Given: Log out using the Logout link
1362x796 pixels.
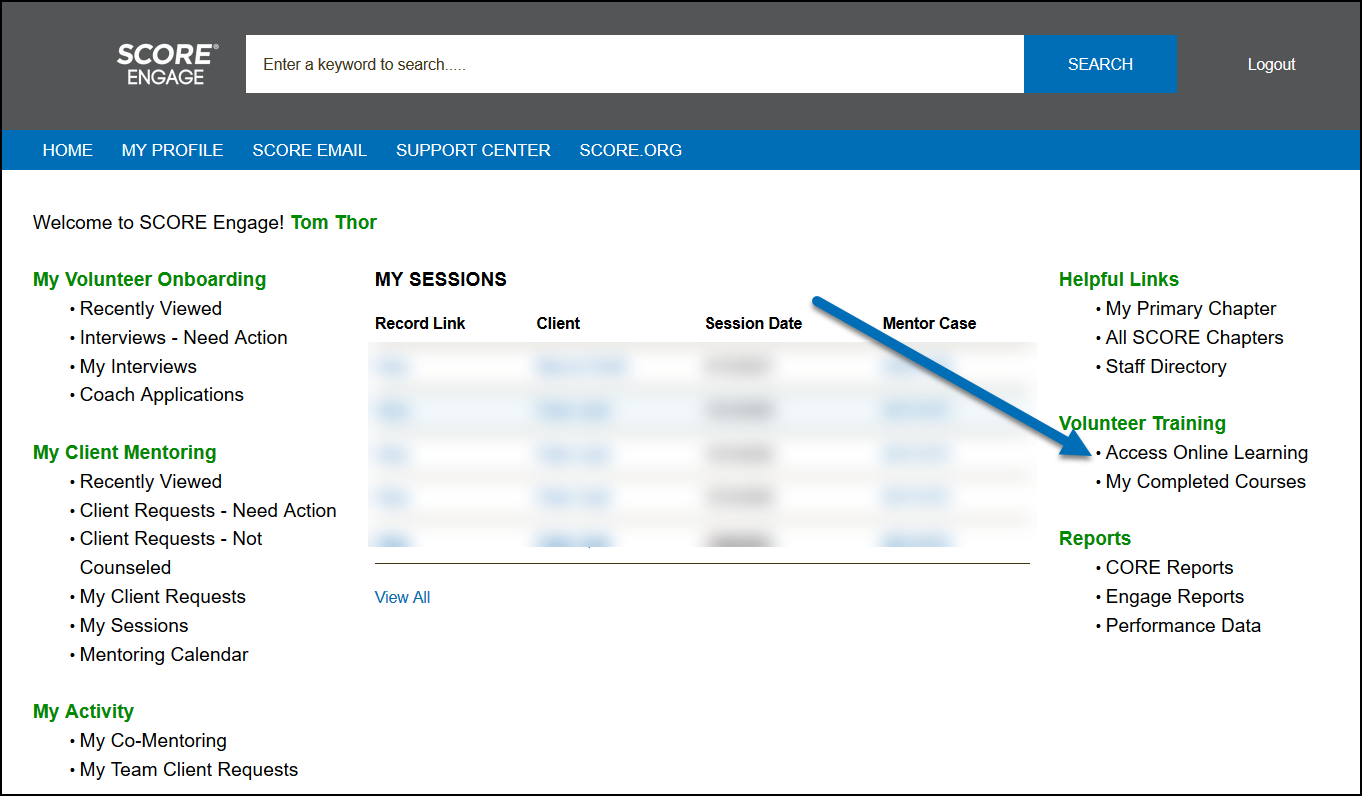Looking at the screenshot, I should tap(1271, 64).
